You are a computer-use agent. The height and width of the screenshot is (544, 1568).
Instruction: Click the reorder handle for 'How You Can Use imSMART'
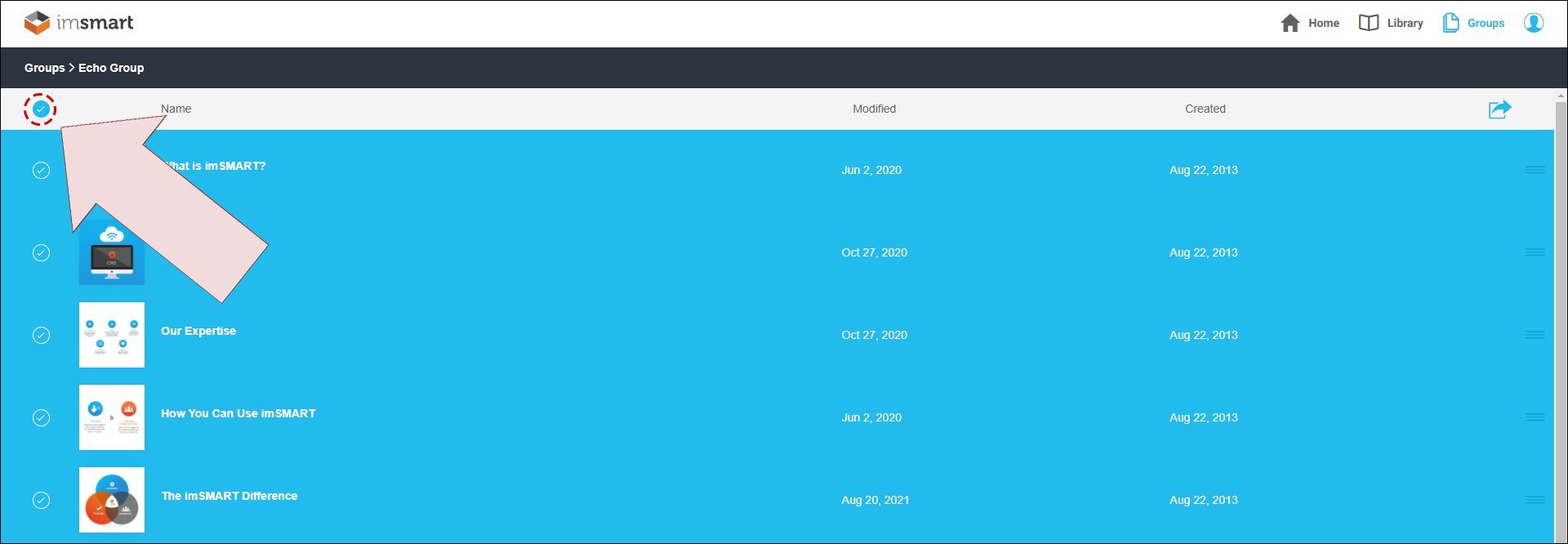[1535, 417]
